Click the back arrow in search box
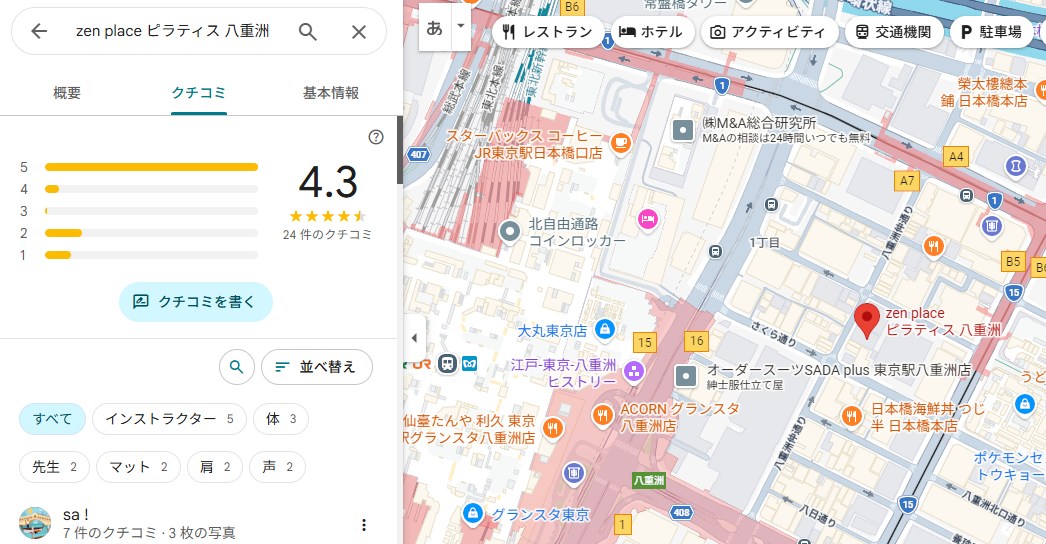Viewport: 1046px width, 544px height. [39, 32]
